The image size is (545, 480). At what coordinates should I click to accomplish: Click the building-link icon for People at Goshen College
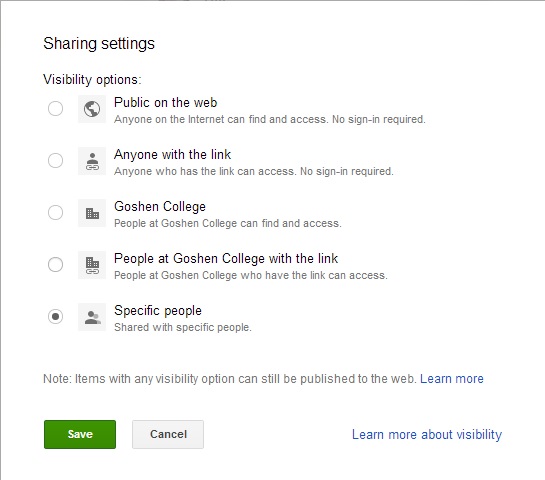(92, 265)
